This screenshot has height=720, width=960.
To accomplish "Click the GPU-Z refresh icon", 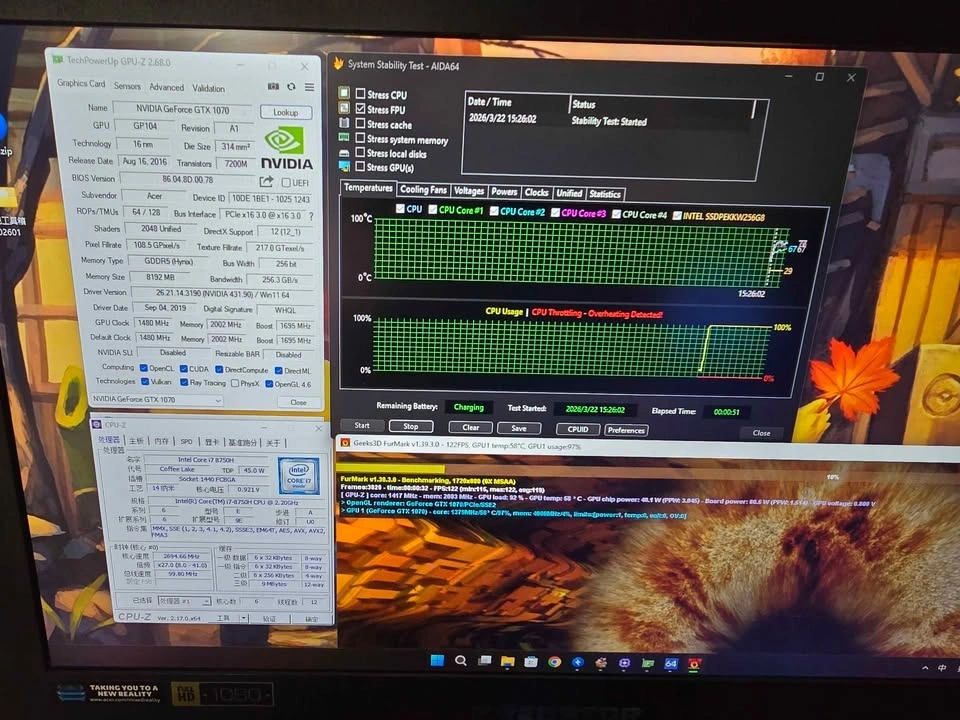I will [291, 87].
